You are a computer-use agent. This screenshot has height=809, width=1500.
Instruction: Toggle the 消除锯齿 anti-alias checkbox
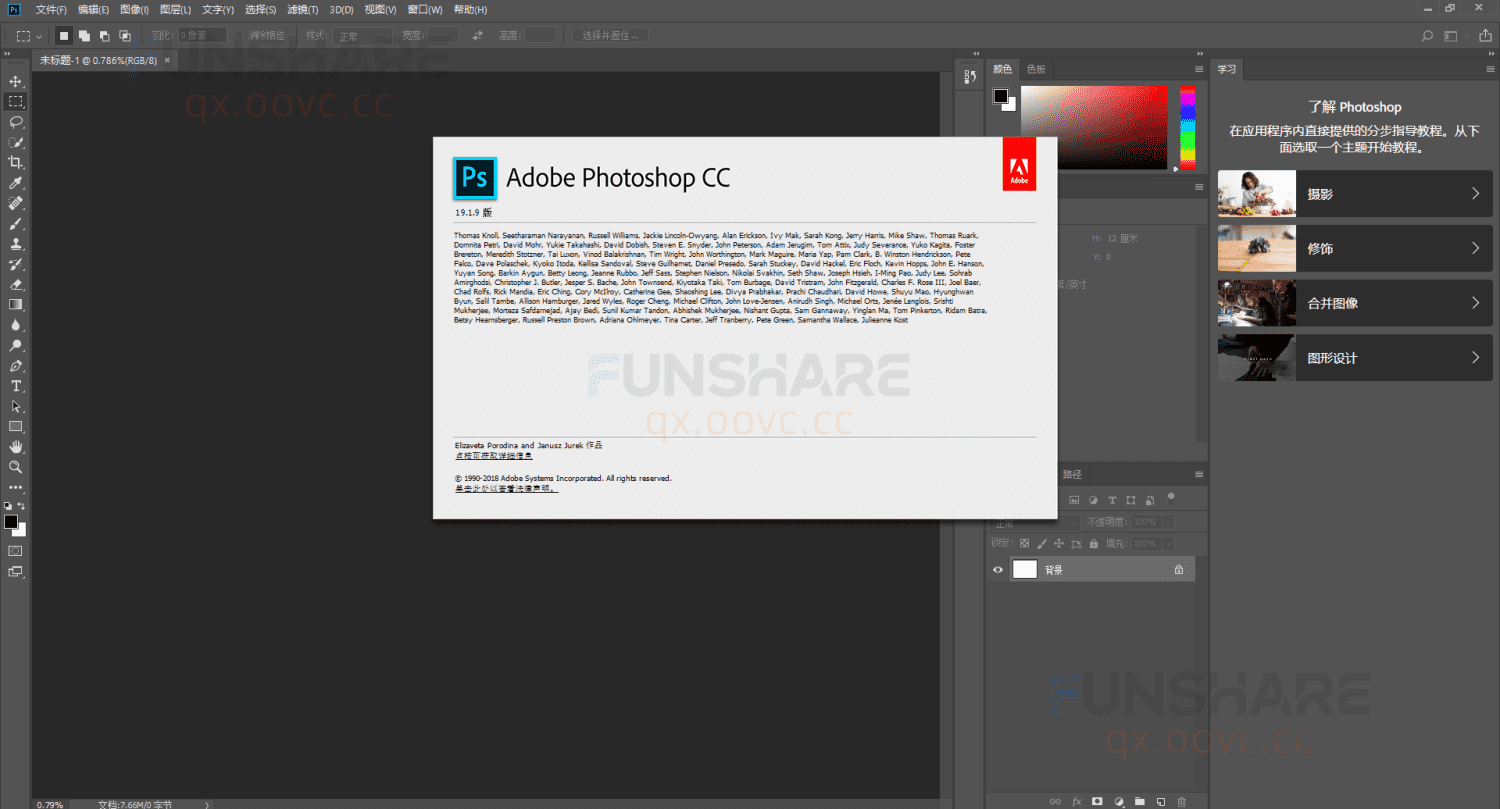pyautogui.click(x=239, y=36)
